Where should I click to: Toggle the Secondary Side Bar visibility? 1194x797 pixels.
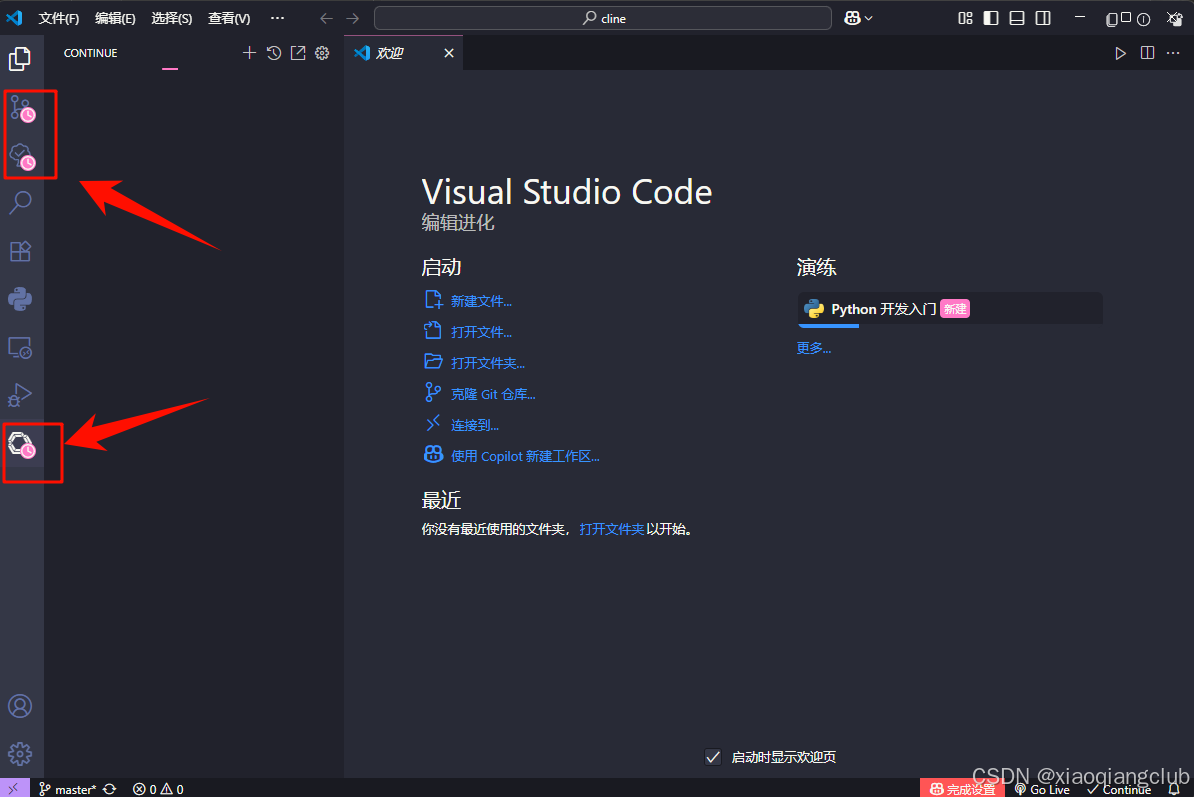pyautogui.click(x=1043, y=18)
